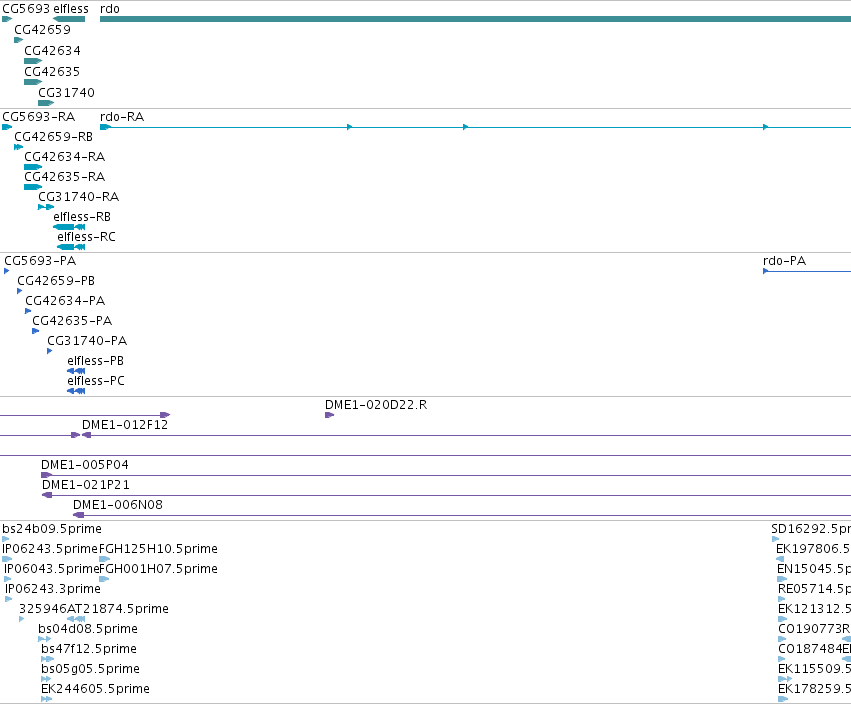Select the EN15045 EST label
The width and height of the screenshot is (851, 704).
point(814,569)
